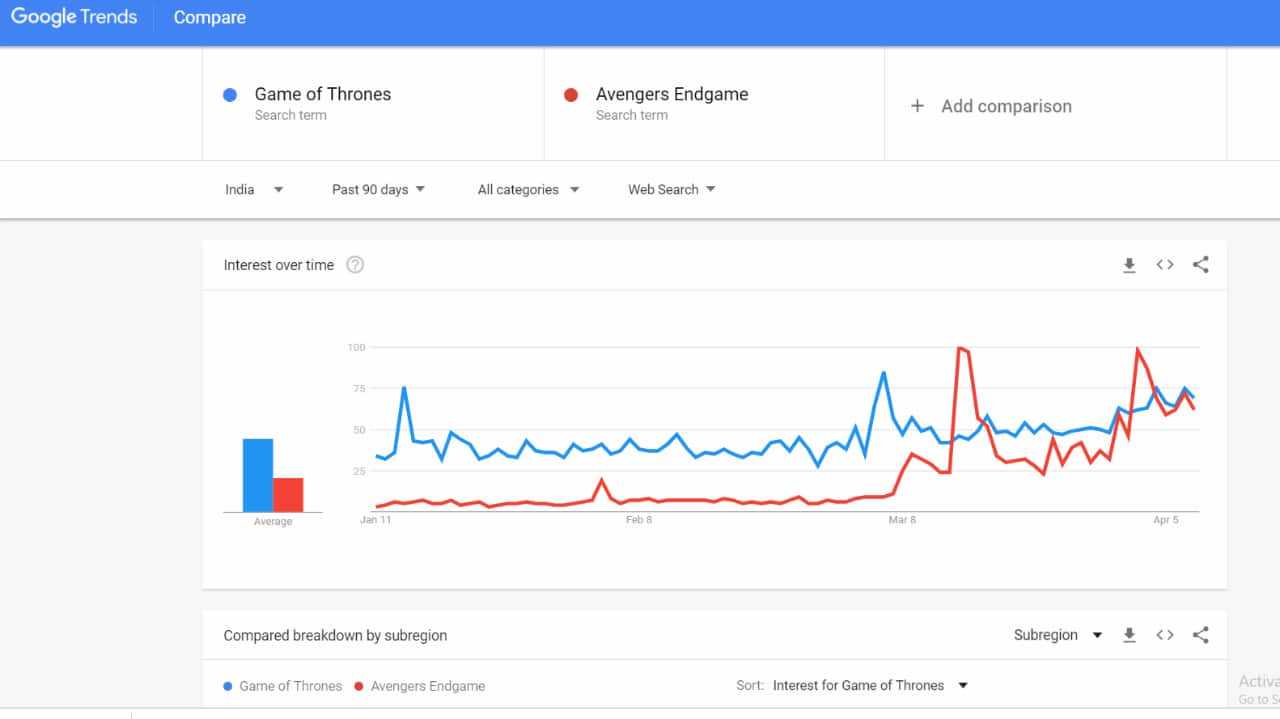Screen dimensions: 1280x719
Task: Open the India location dropdown
Action: [x=253, y=189]
